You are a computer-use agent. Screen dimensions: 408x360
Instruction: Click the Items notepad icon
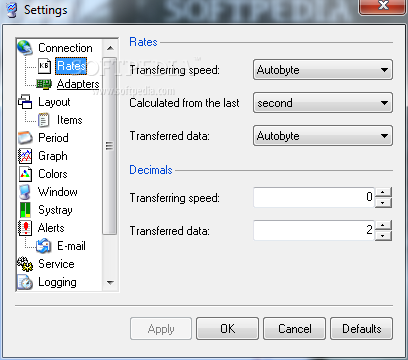(44, 120)
